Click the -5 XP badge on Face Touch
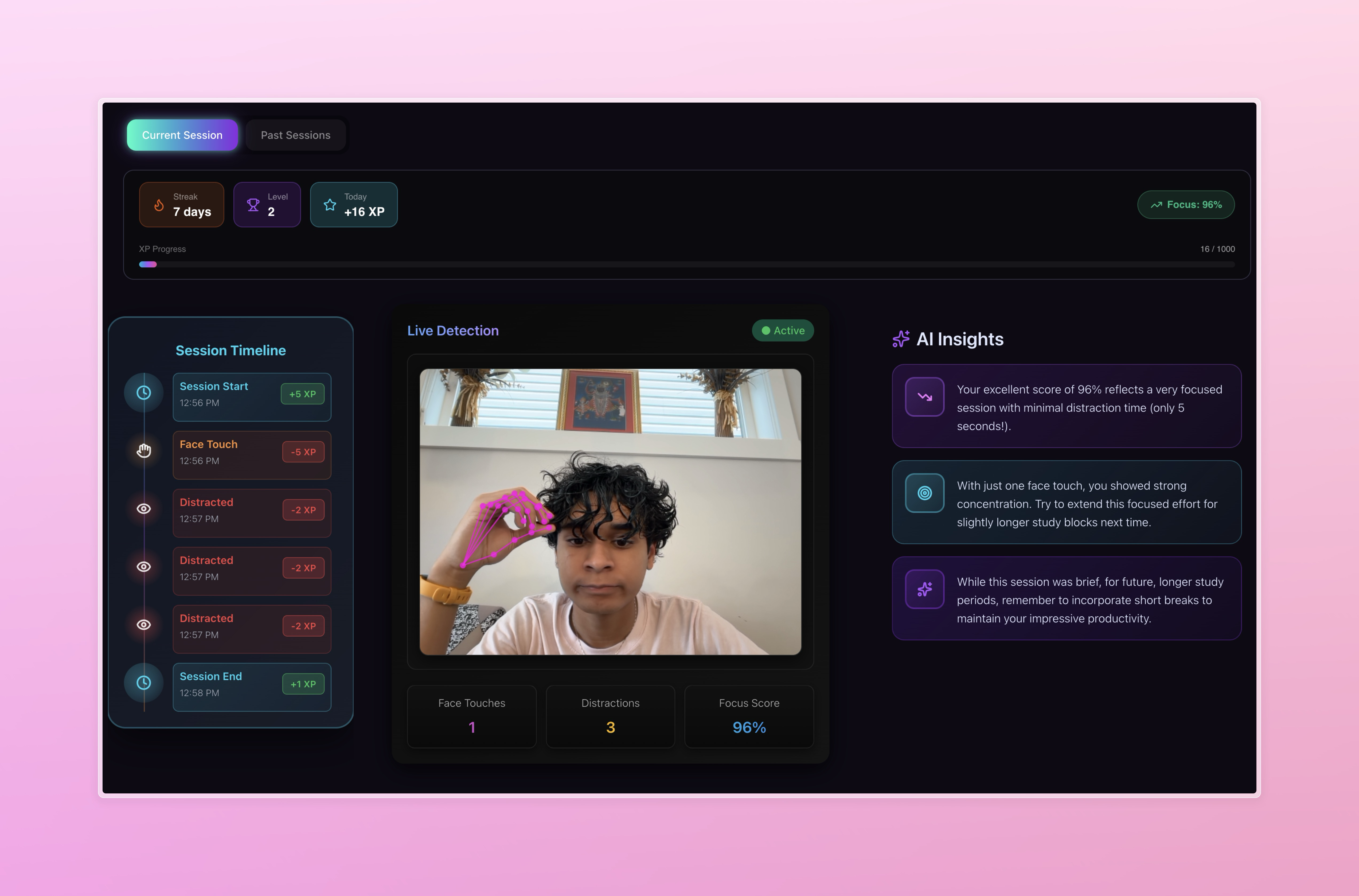1359x896 pixels. click(303, 452)
